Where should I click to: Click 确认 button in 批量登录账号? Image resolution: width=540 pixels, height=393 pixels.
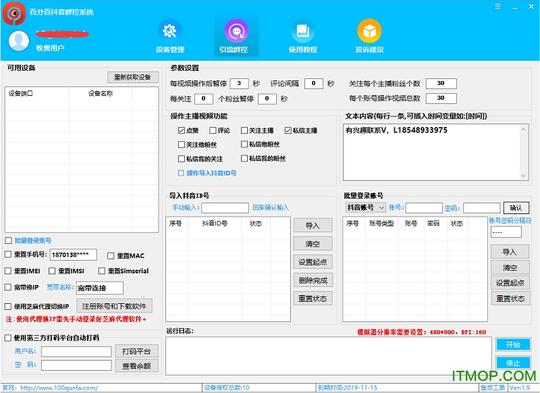(516, 208)
